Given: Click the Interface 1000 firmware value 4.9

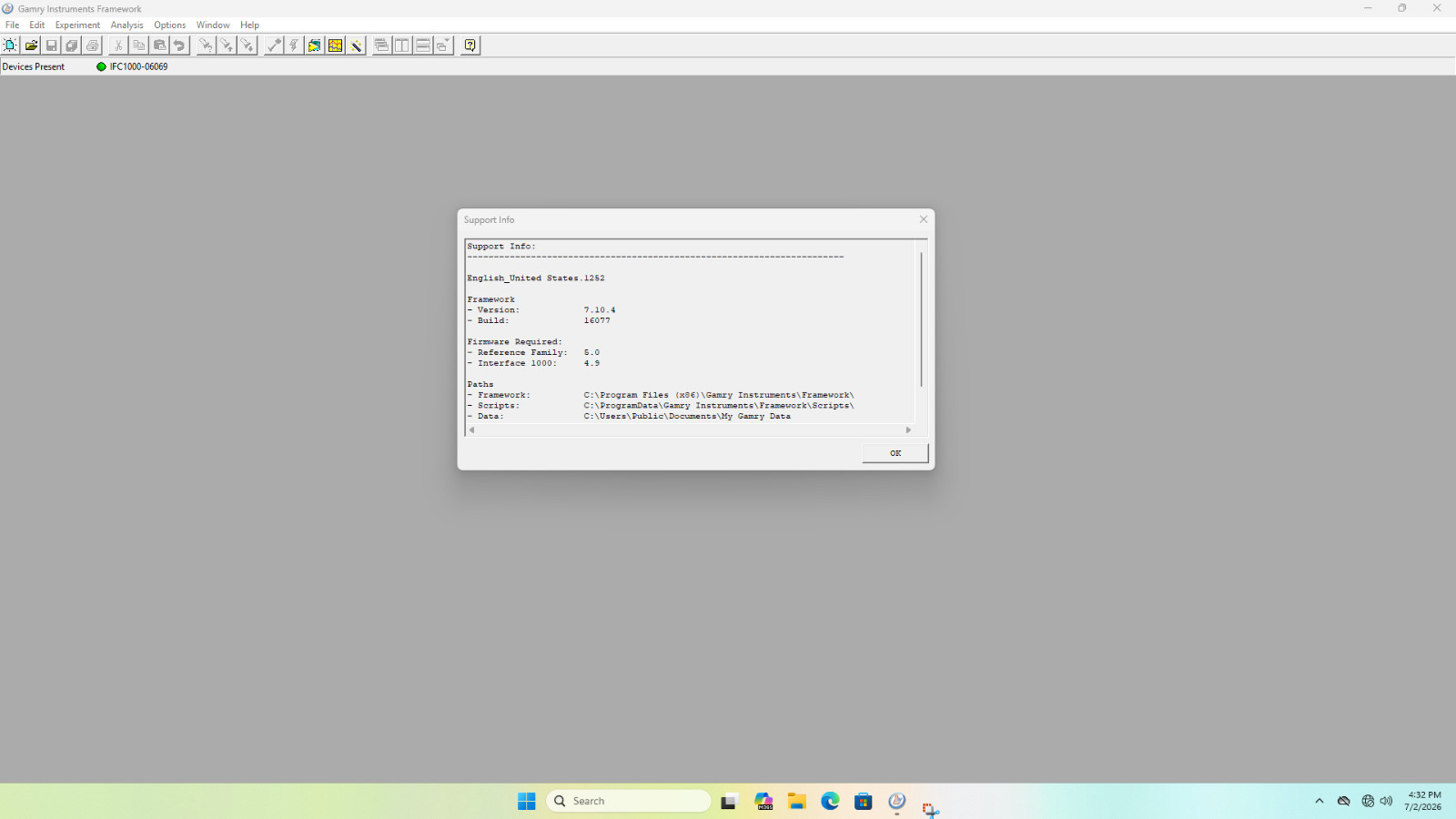Looking at the screenshot, I should pos(591,363).
